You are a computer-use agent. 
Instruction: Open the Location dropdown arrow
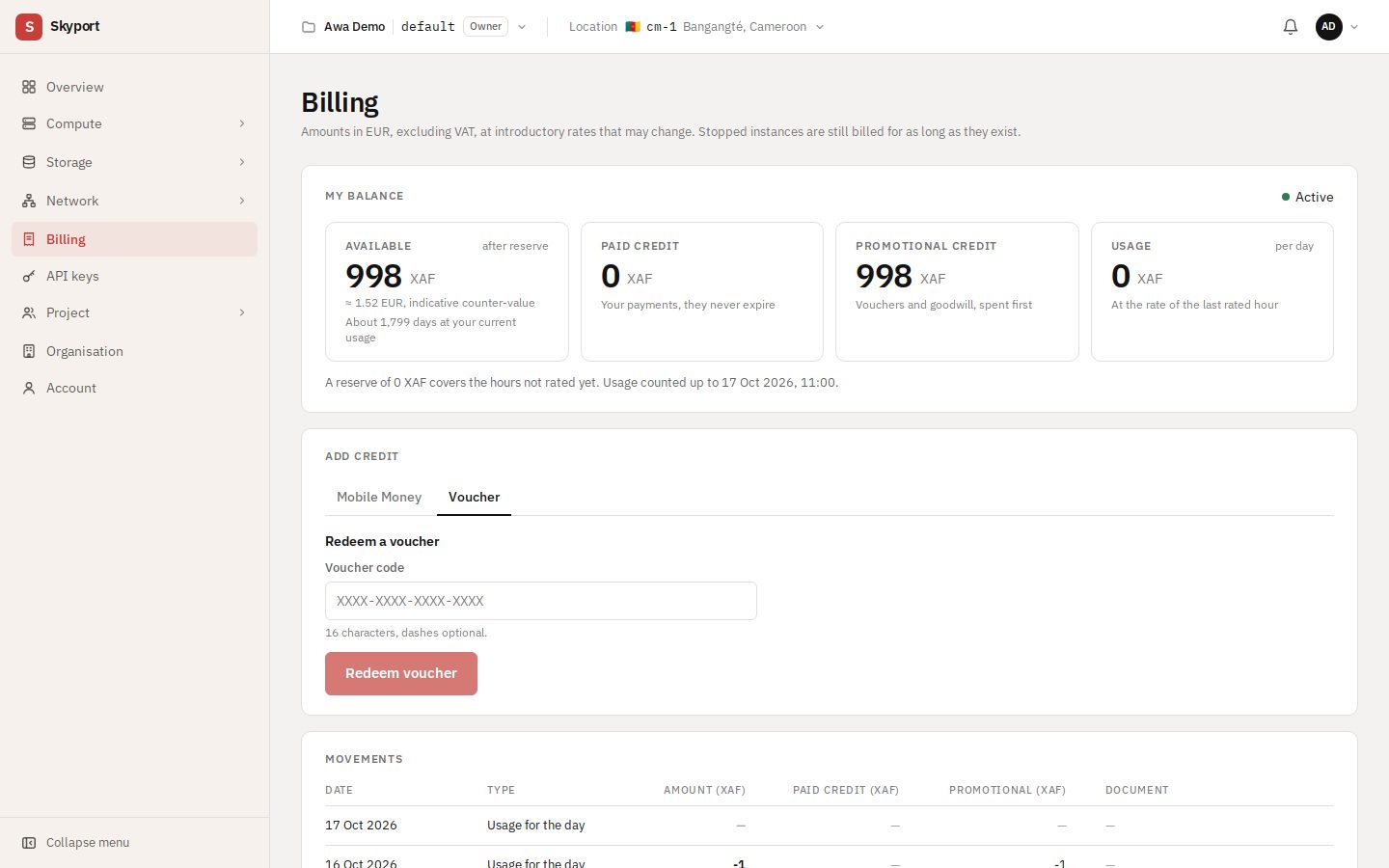coord(820,27)
